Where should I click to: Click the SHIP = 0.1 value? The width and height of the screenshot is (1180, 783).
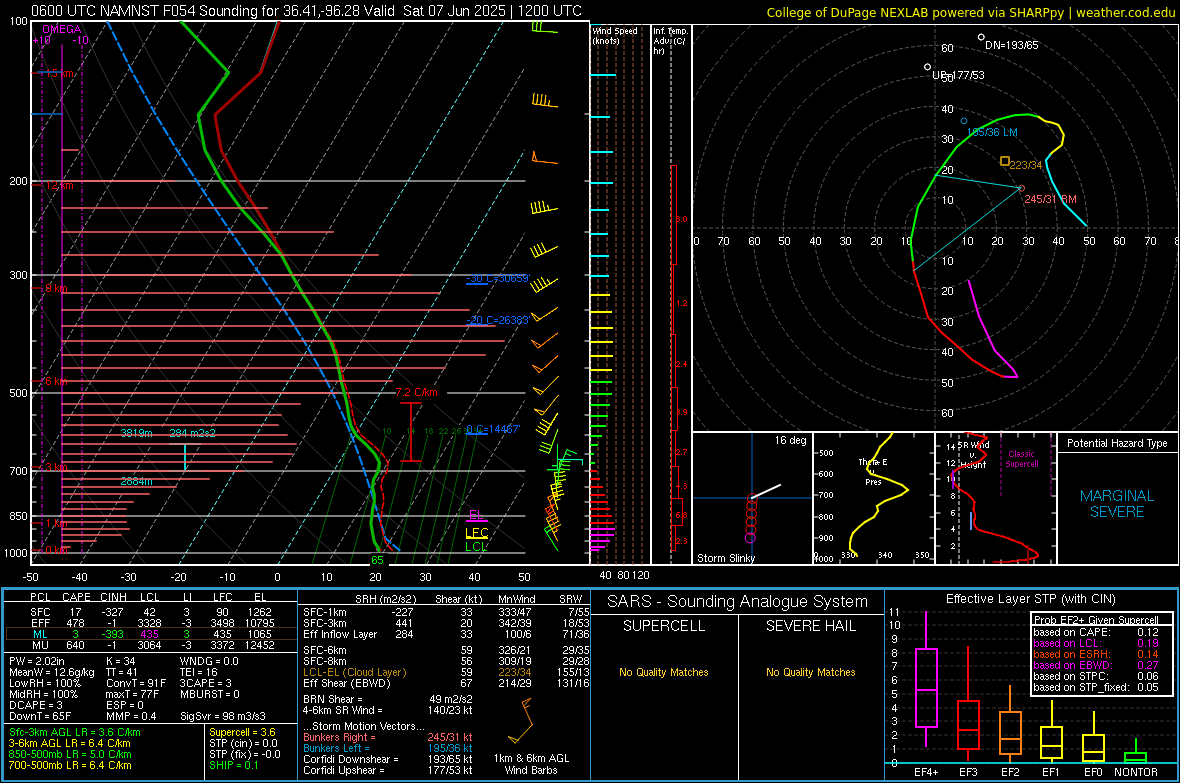[x=233, y=765]
